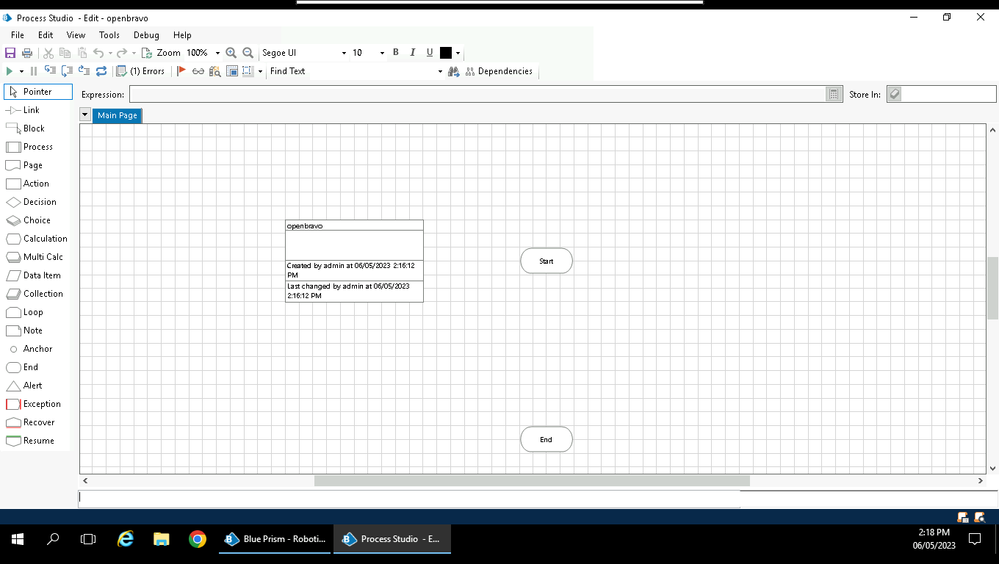Open the View menu
Screen dimensions: 999x564
pos(76,35)
